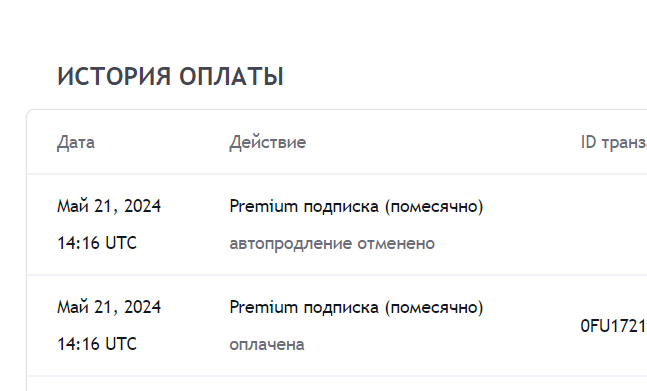Click the empty transaction ID cell in first row
Image resolution: width=647 pixels, height=391 pixels.
[x=614, y=225]
